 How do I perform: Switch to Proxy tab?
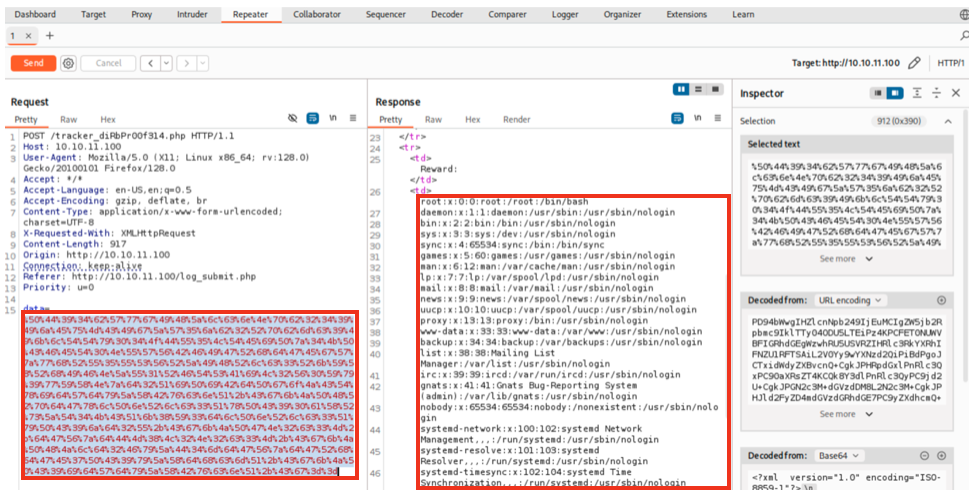tap(142, 14)
